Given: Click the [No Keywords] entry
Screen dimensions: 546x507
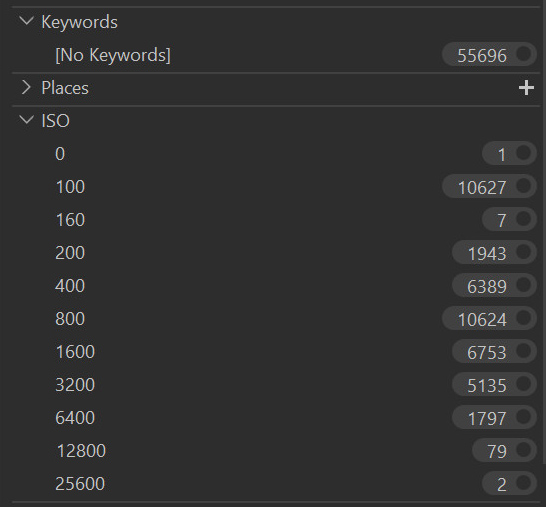Looking at the screenshot, I should (x=113, y=55).
